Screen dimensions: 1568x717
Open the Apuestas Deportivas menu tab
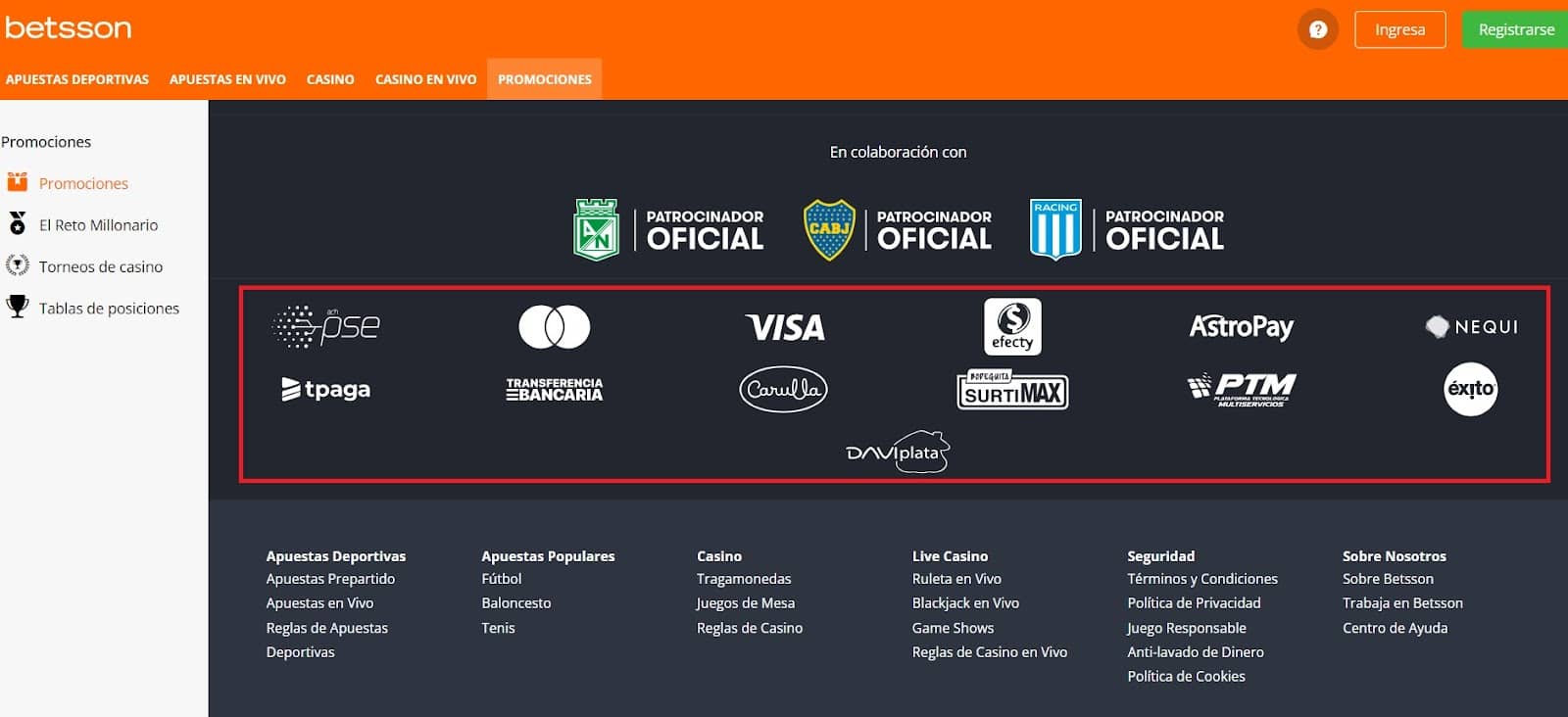[x=77, y=79]
